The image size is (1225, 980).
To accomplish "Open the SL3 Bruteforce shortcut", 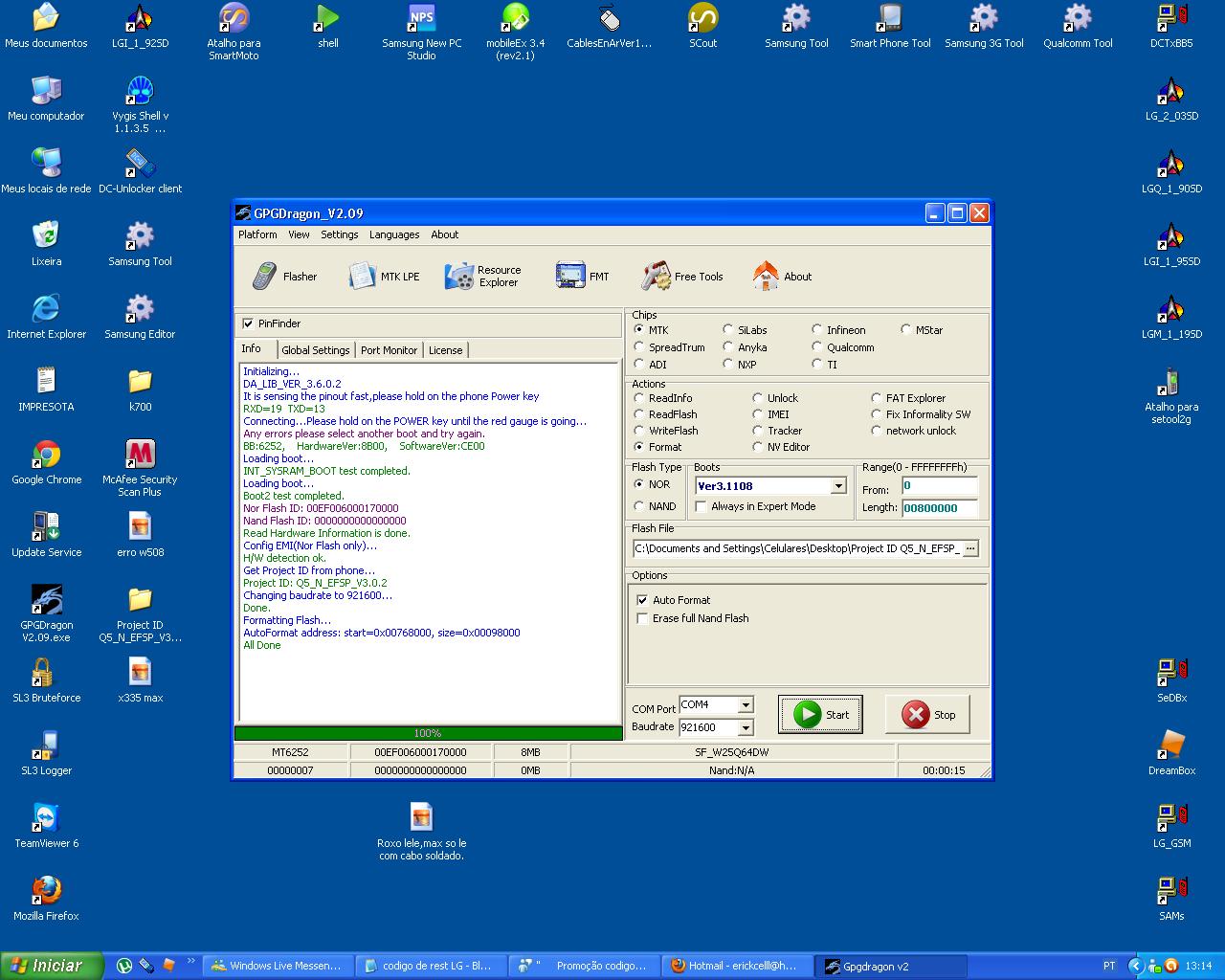I will [46, 680].
